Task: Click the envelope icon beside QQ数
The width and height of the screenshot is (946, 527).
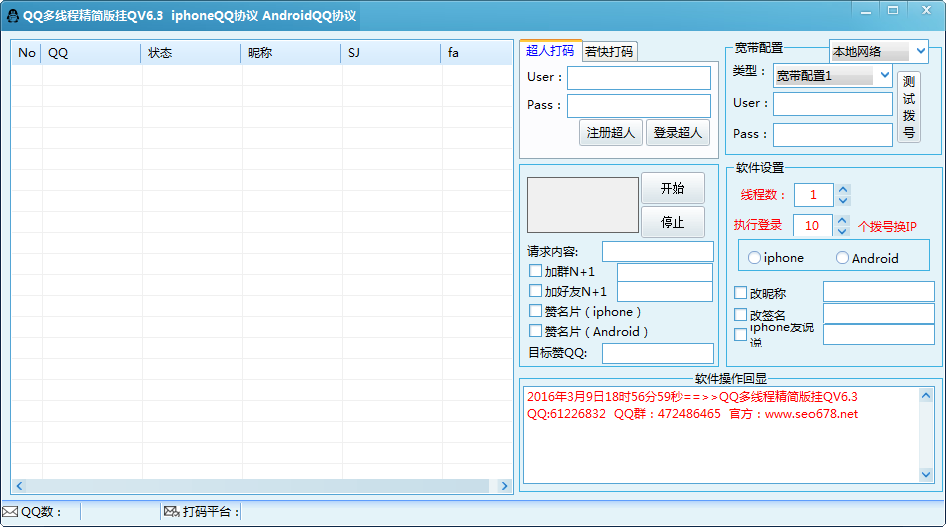Action: click(x=10, y=512)
